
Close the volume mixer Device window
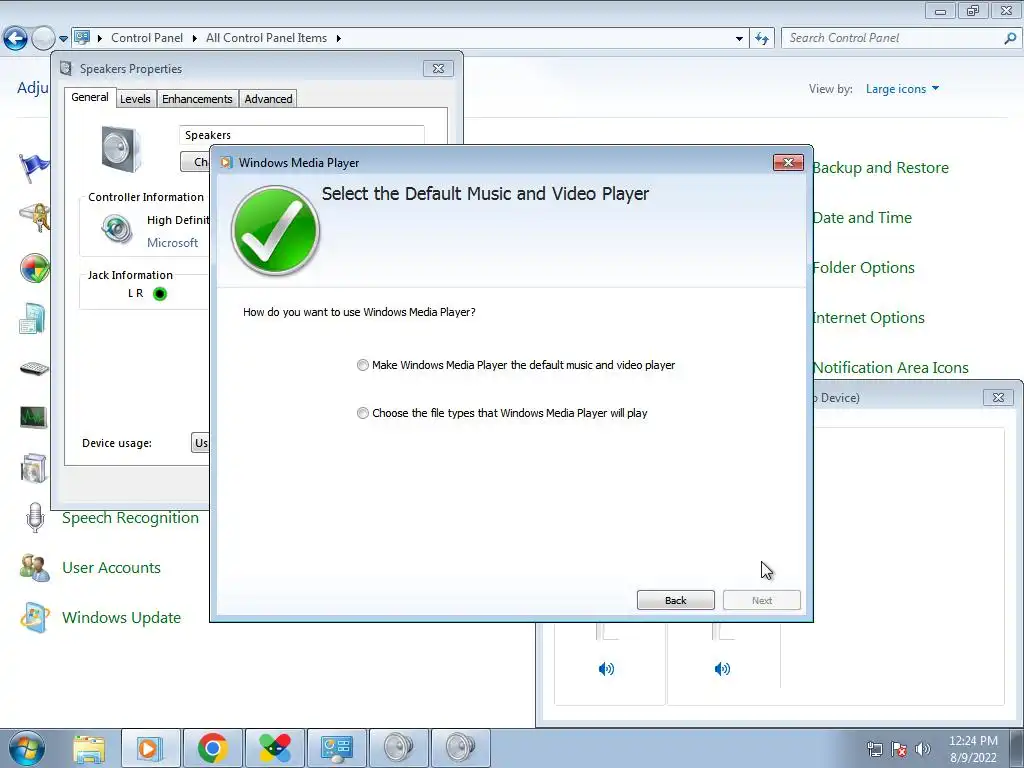[x=998, y=398]
